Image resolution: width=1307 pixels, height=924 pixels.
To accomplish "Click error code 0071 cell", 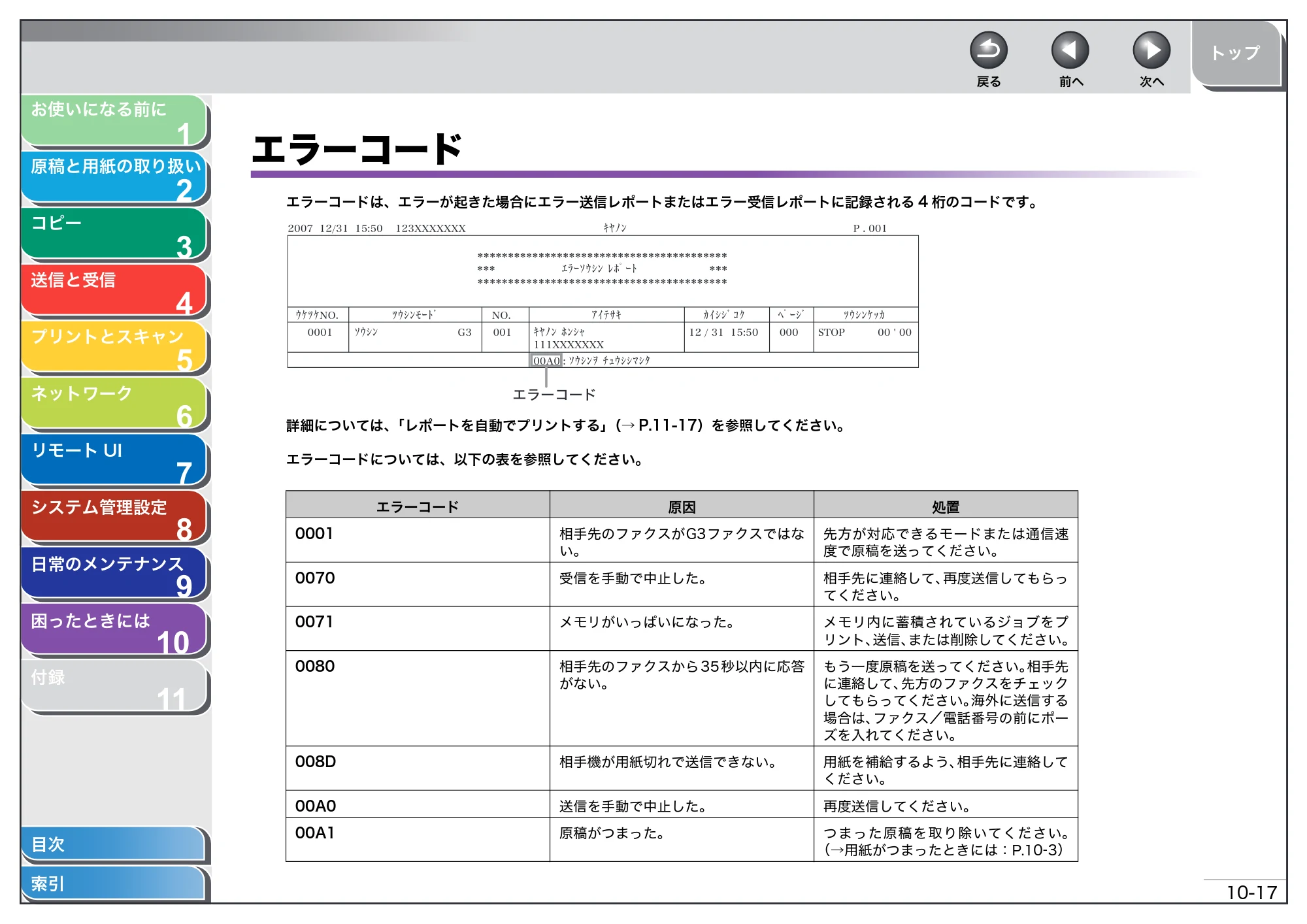I will click(x=418, y=628).
